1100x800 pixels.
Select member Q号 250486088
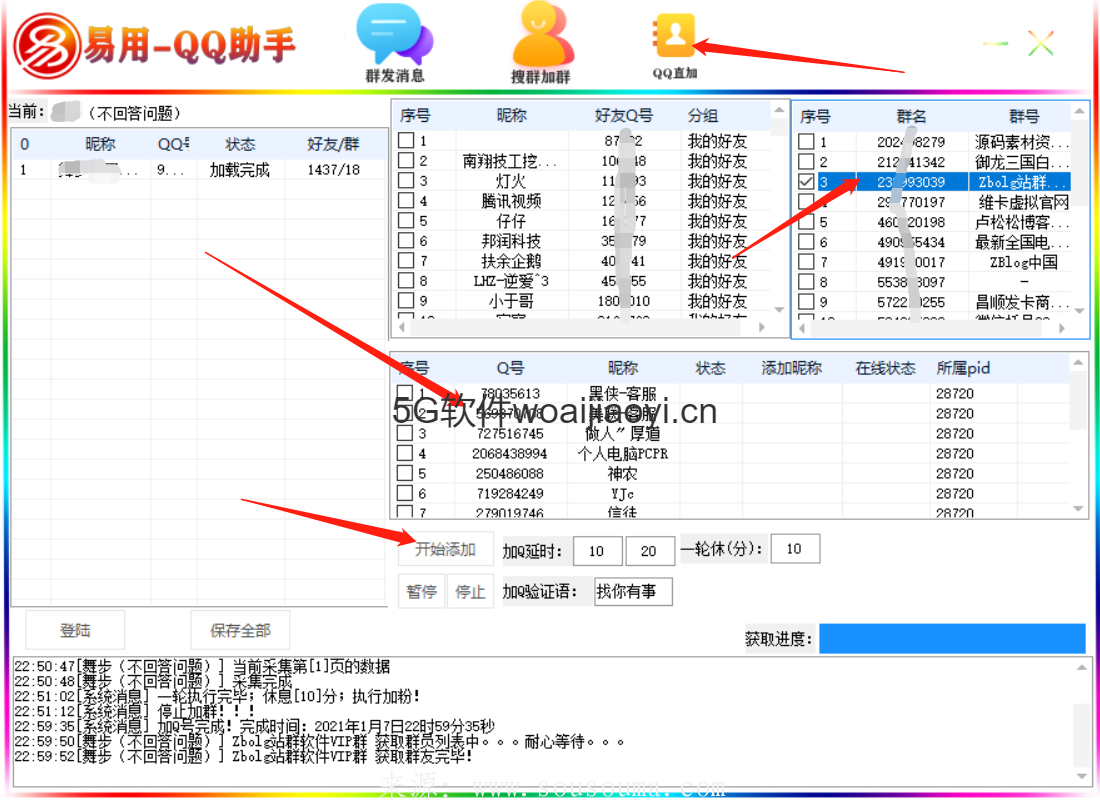pyautogui.click(x=509, y=474)
